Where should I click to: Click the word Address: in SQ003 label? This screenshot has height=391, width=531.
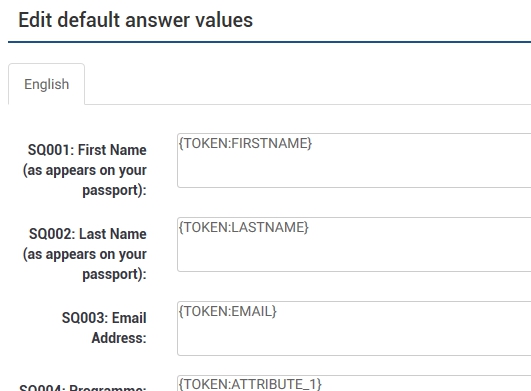(119, 338)
